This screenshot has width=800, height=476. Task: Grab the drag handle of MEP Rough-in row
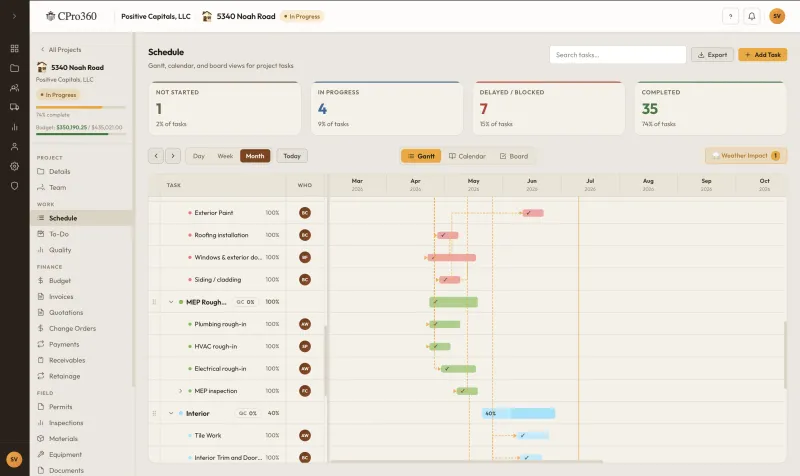pyautogui.click(x=154, y=302)
